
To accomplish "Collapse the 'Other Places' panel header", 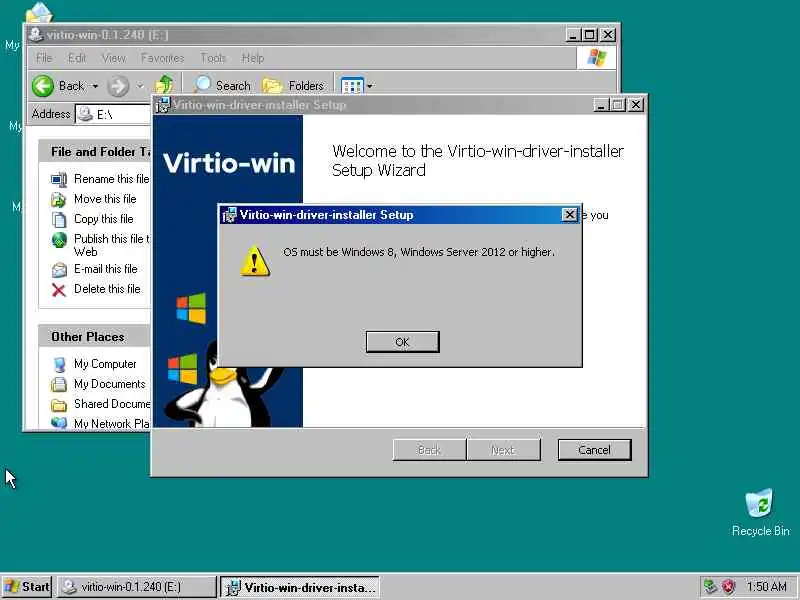I will pyautogui.click(x=95, y=337).
